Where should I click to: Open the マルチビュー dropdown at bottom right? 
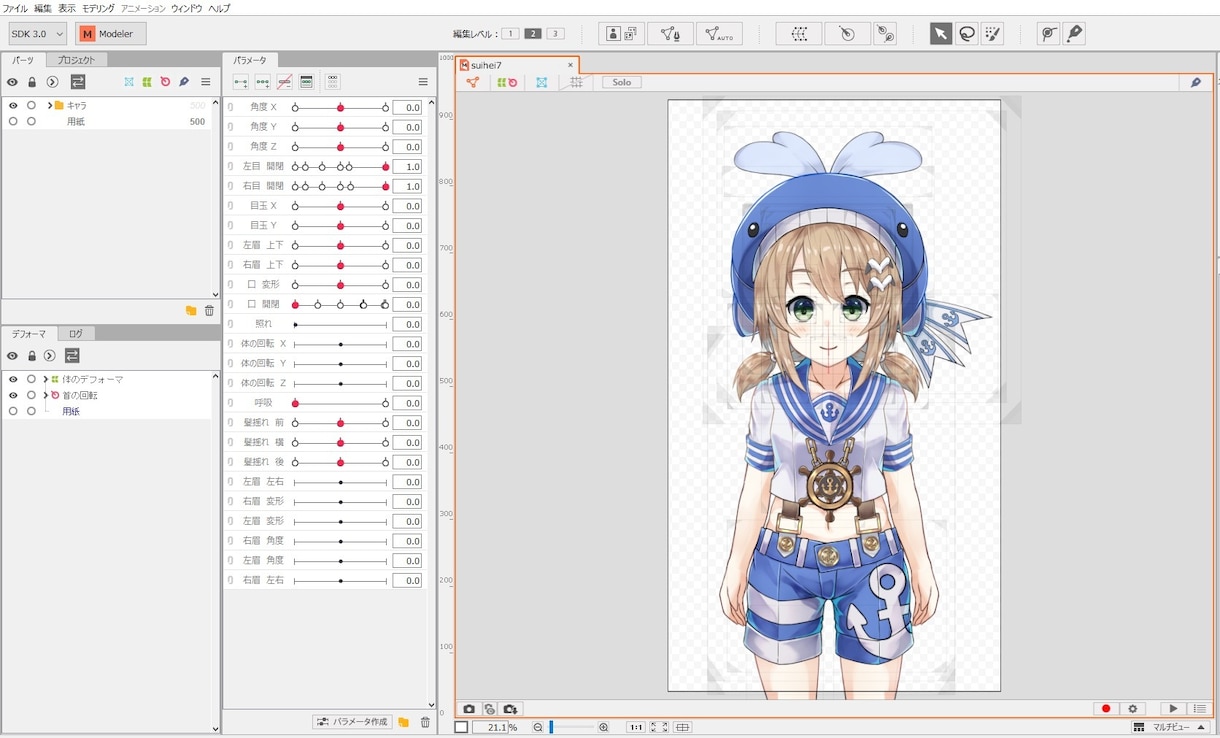pyautogui.click(x=1170, y=727)
